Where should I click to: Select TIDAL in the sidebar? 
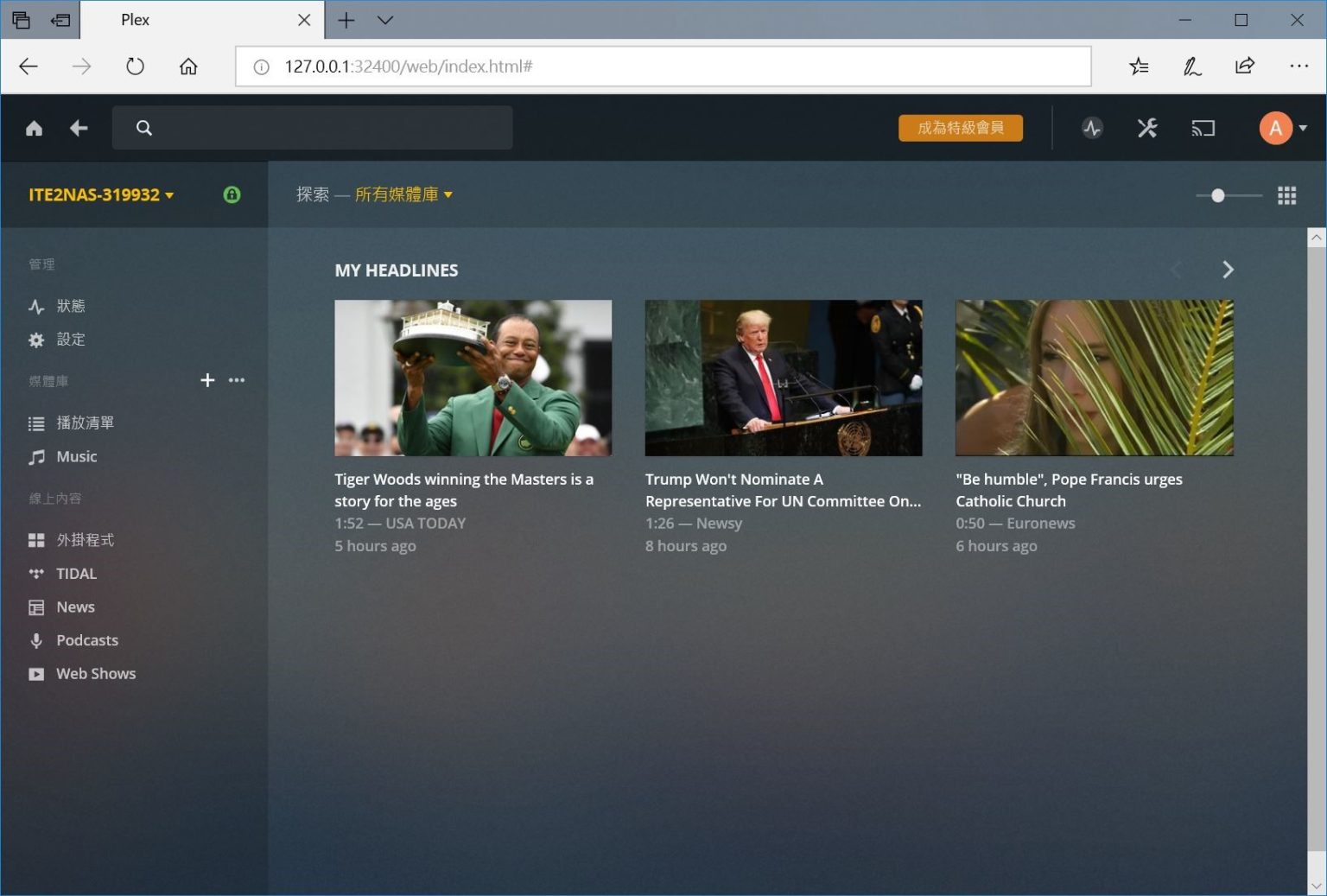pos(76,574)
